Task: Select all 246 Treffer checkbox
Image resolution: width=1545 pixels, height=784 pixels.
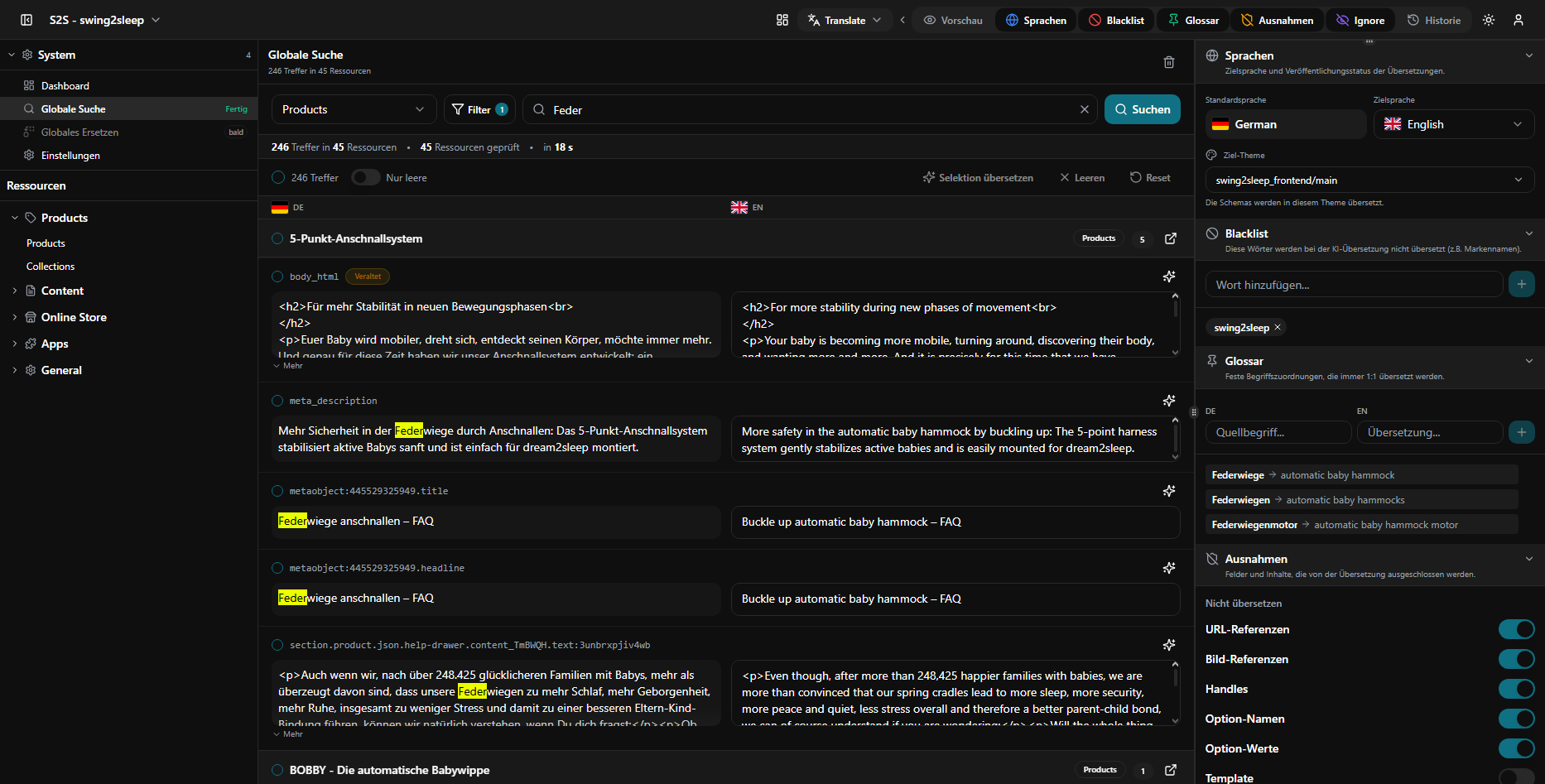Action: pyautogui.click(x=278, y=177)
